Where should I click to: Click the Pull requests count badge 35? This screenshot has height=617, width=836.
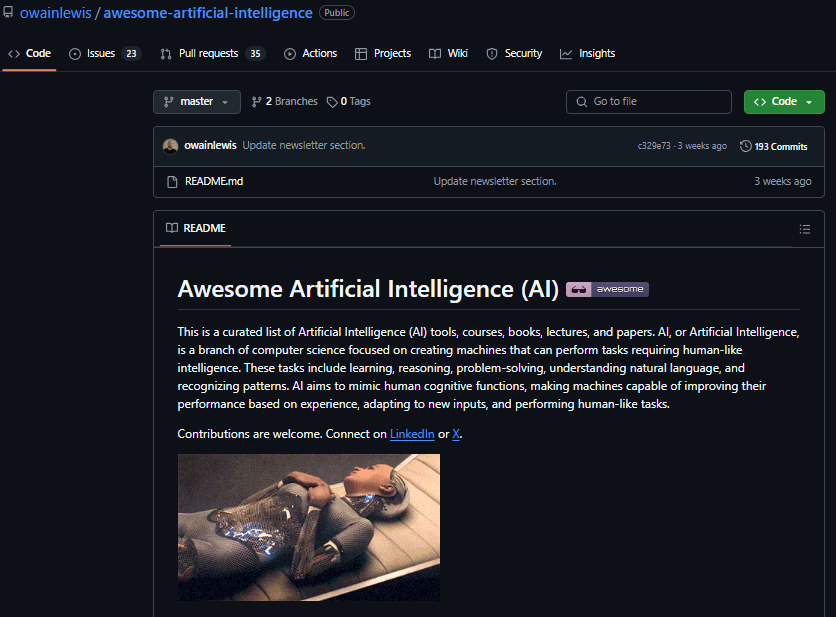point(255,53)
